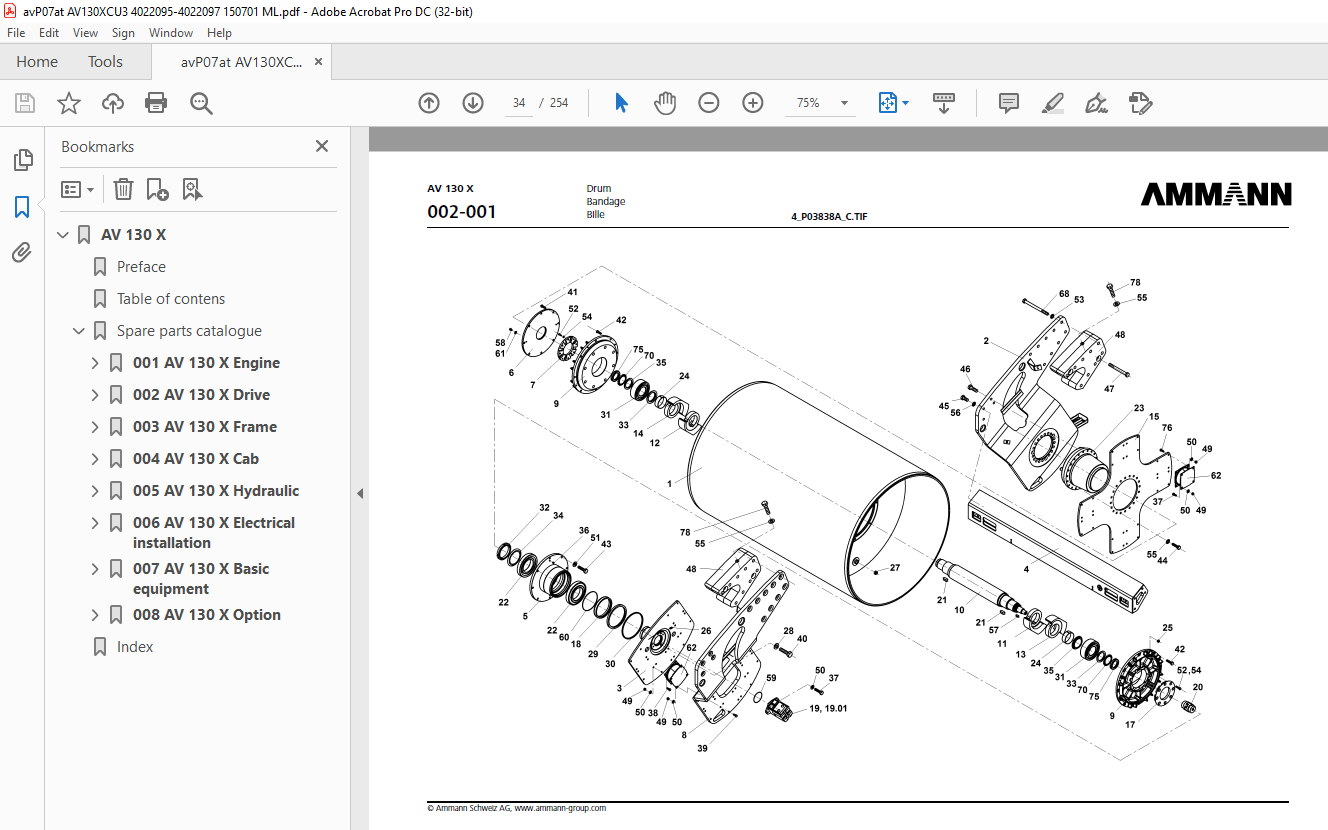Open the File menu
The height and width of the screenshot is (830, 1328).
coord(16,33)
